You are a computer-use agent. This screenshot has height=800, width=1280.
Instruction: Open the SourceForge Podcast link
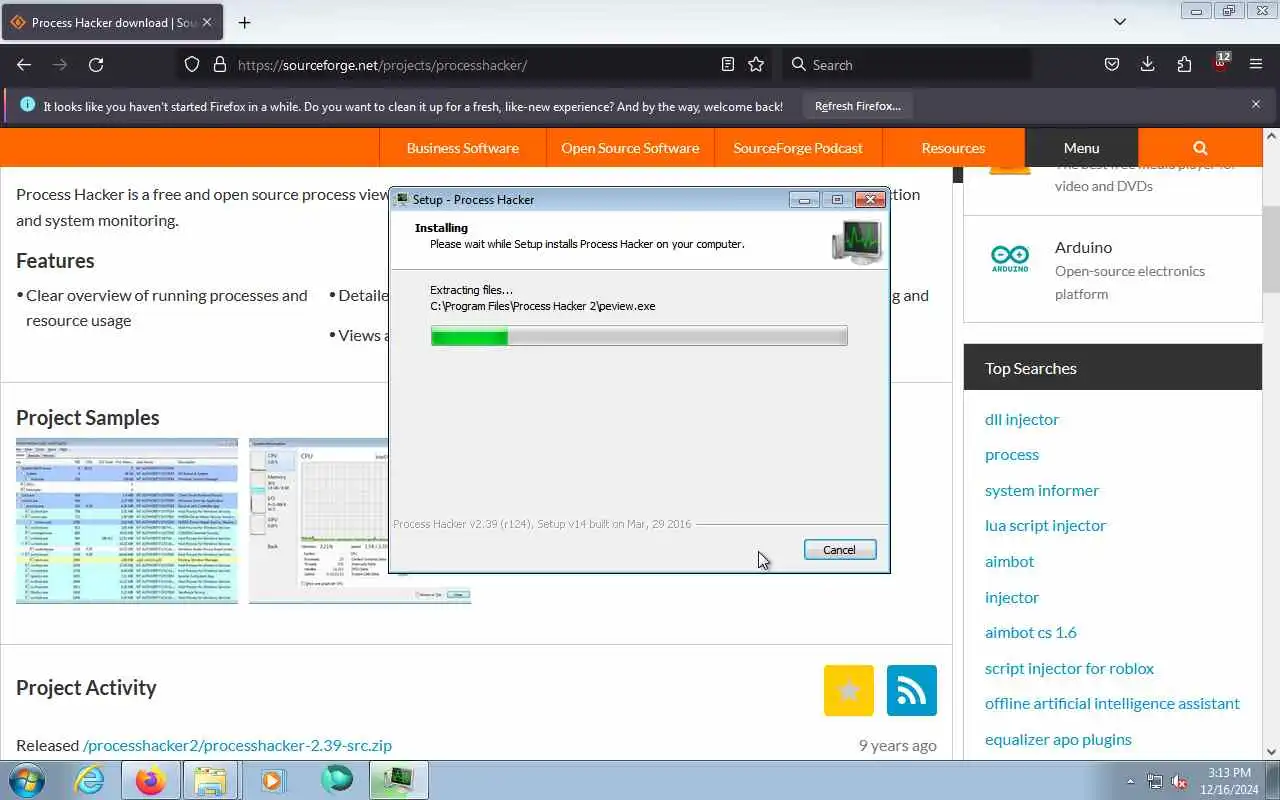pyautogui.click(x=798, y=148)
